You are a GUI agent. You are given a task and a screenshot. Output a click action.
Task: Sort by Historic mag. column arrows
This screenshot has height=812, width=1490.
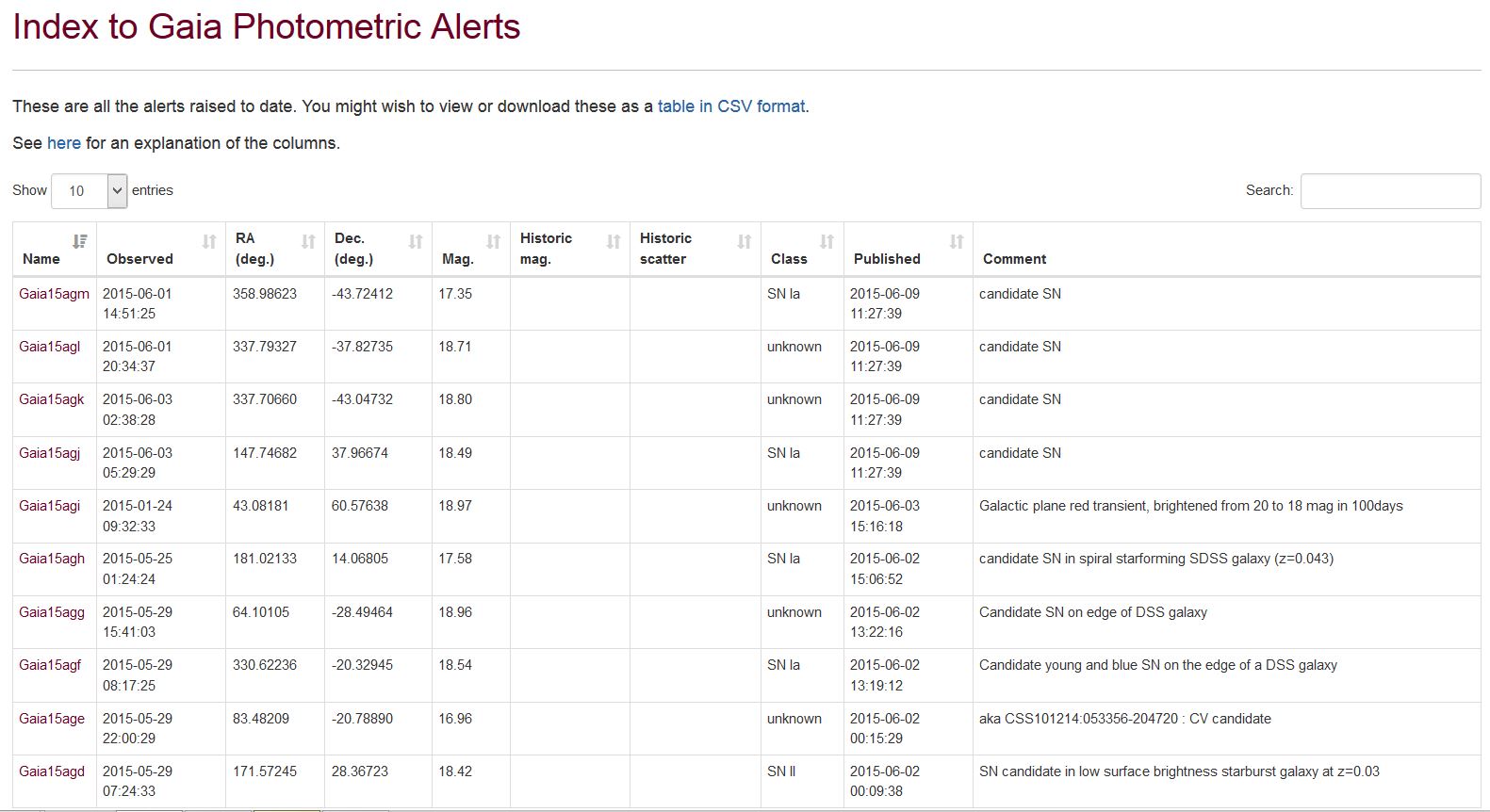pos(614,241)
